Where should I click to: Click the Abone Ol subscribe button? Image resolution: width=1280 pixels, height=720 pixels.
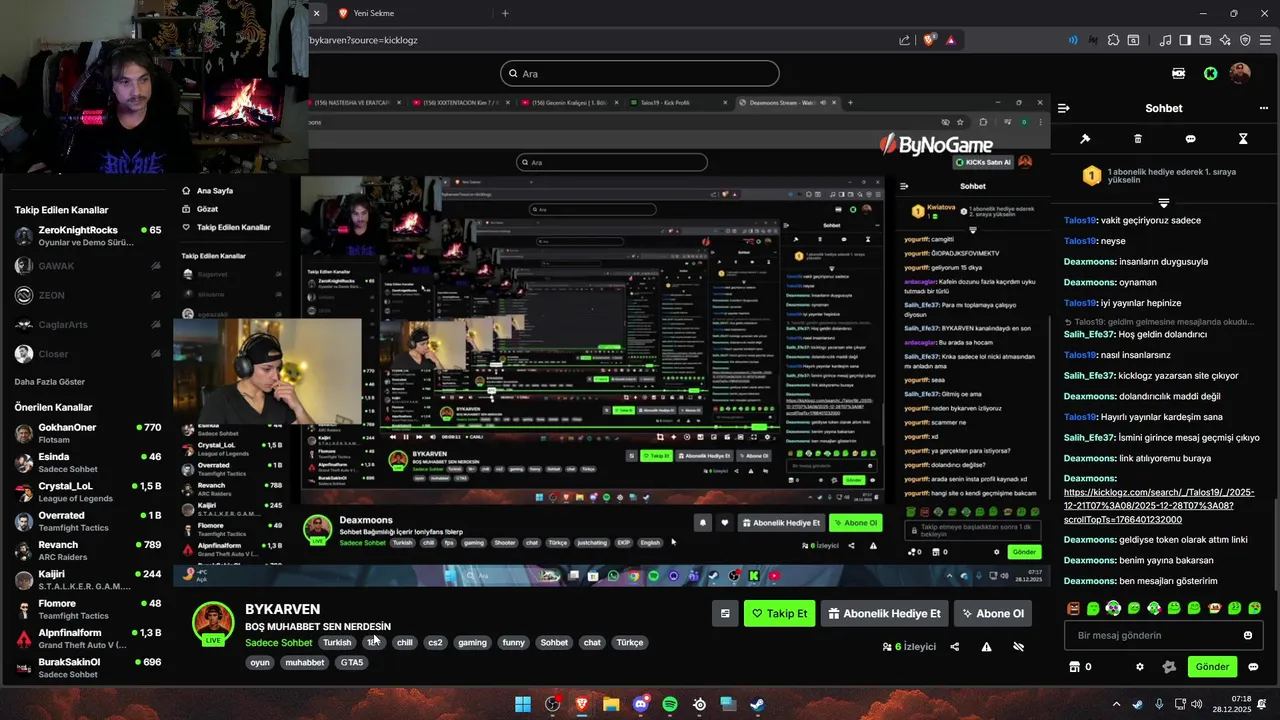[993, 614]
